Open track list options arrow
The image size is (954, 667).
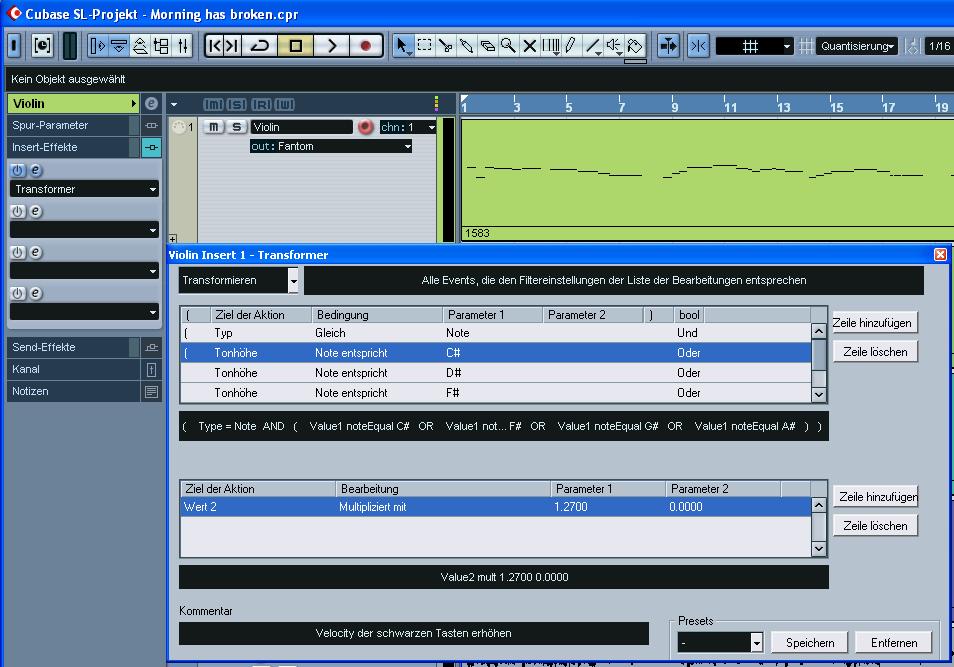(174, 105)
